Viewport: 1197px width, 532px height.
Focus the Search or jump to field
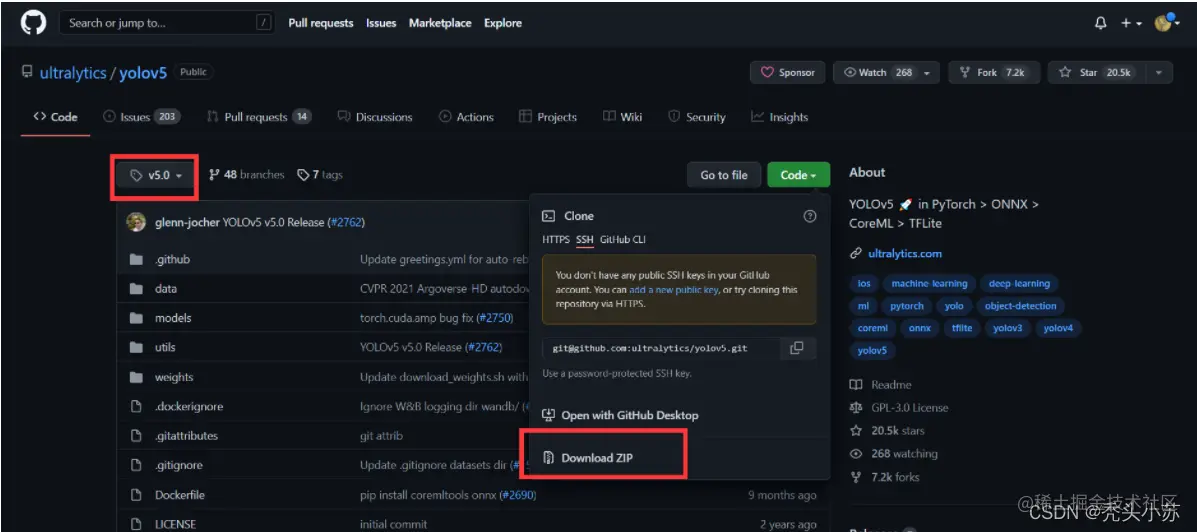tap(166, 23)
